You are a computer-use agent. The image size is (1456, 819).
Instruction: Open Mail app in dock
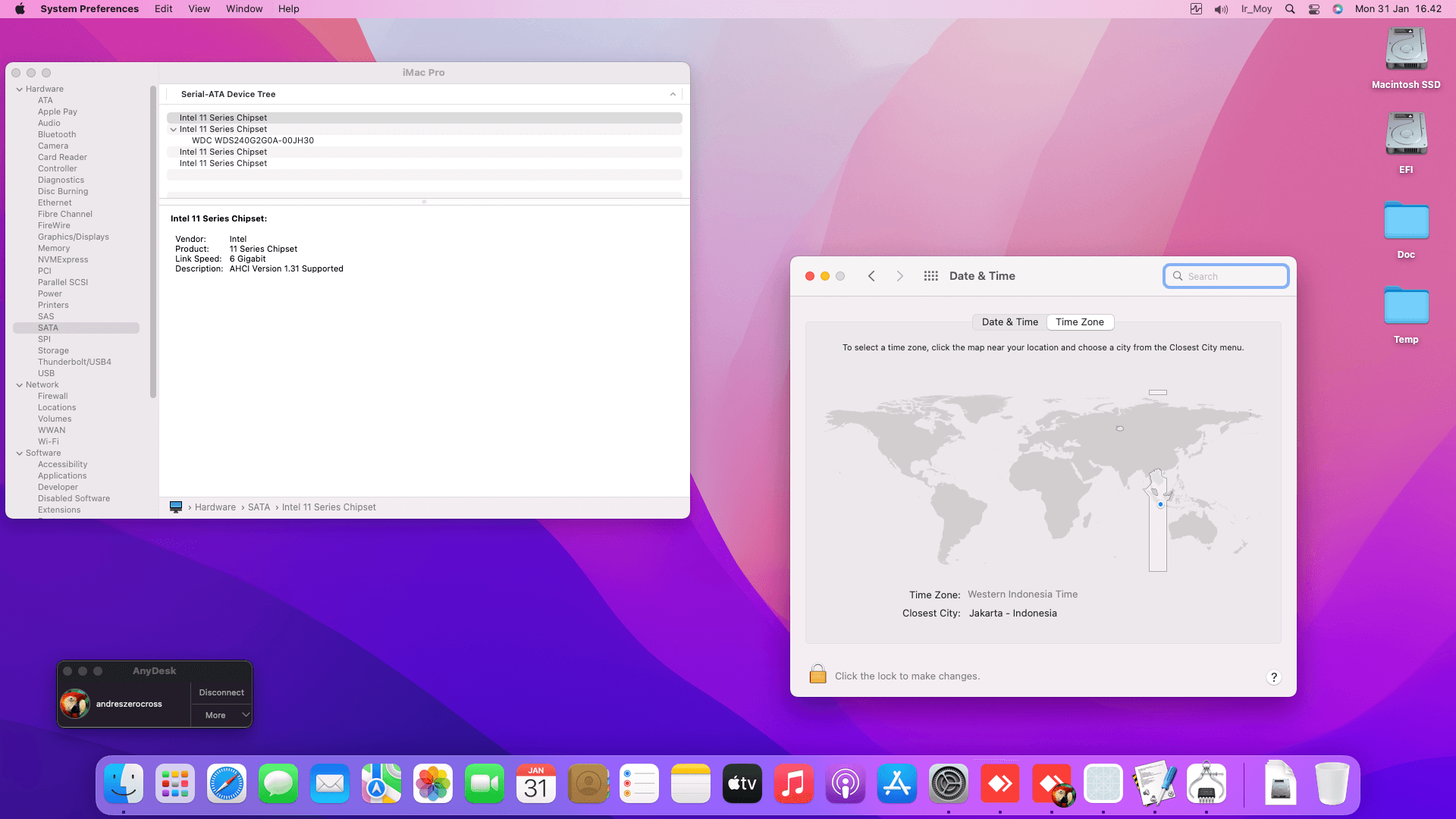click(x=330, y=783)
